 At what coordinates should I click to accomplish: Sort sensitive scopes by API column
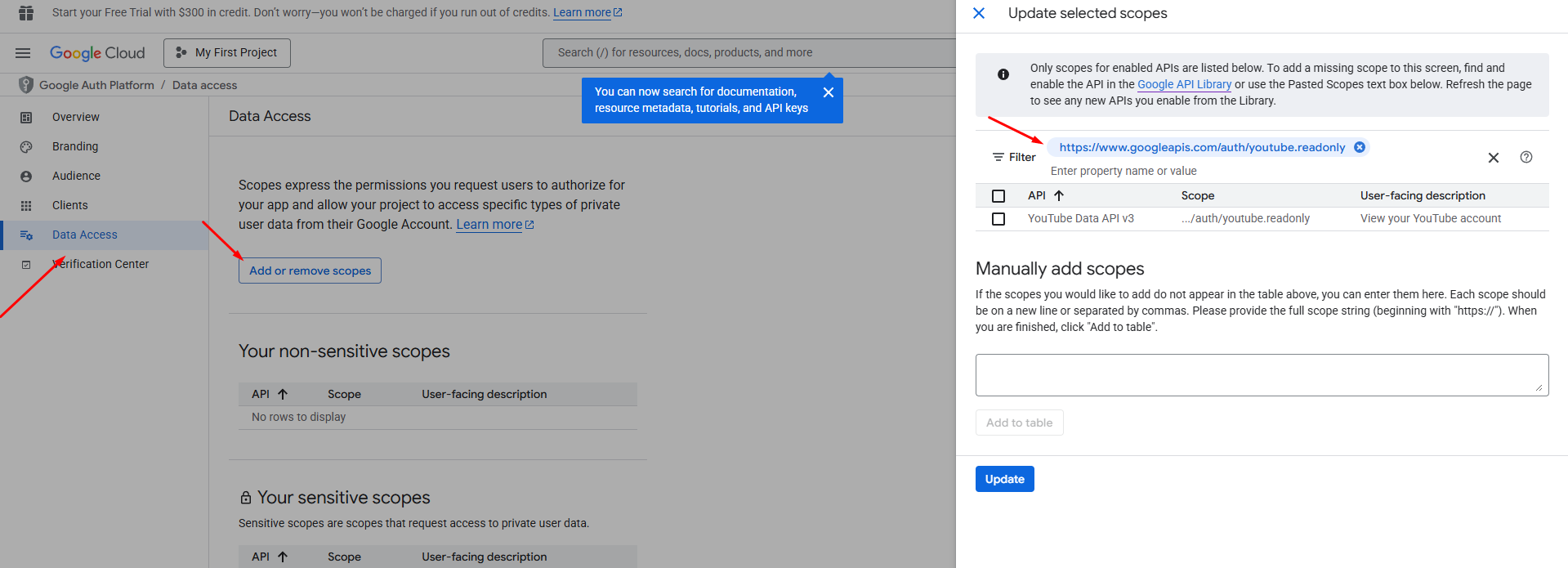(282, 557)
